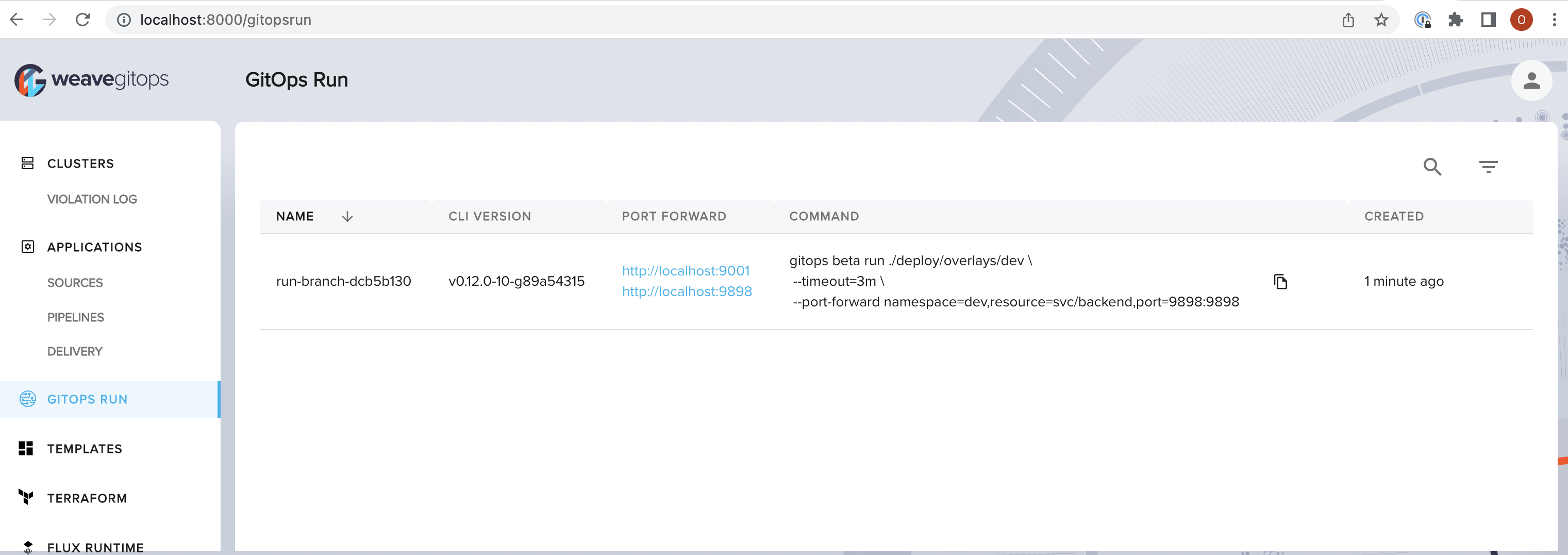Open the Chrome three-dot menu
The width and height of the screenshot is (1568, 555).
(1554, 20)
